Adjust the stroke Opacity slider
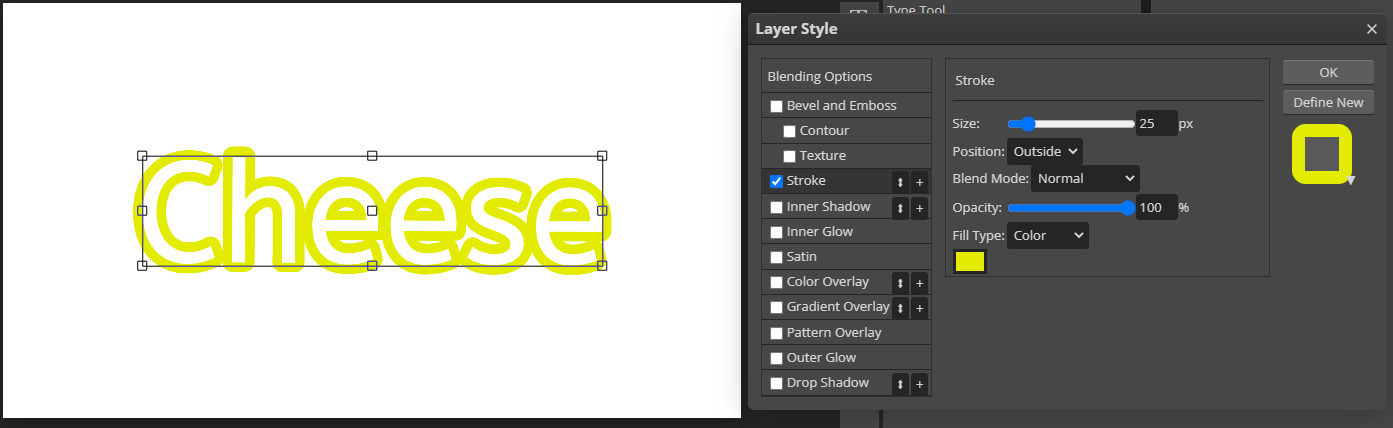The height and width of the screenshot is (428, 1393). pos(1071,208)
